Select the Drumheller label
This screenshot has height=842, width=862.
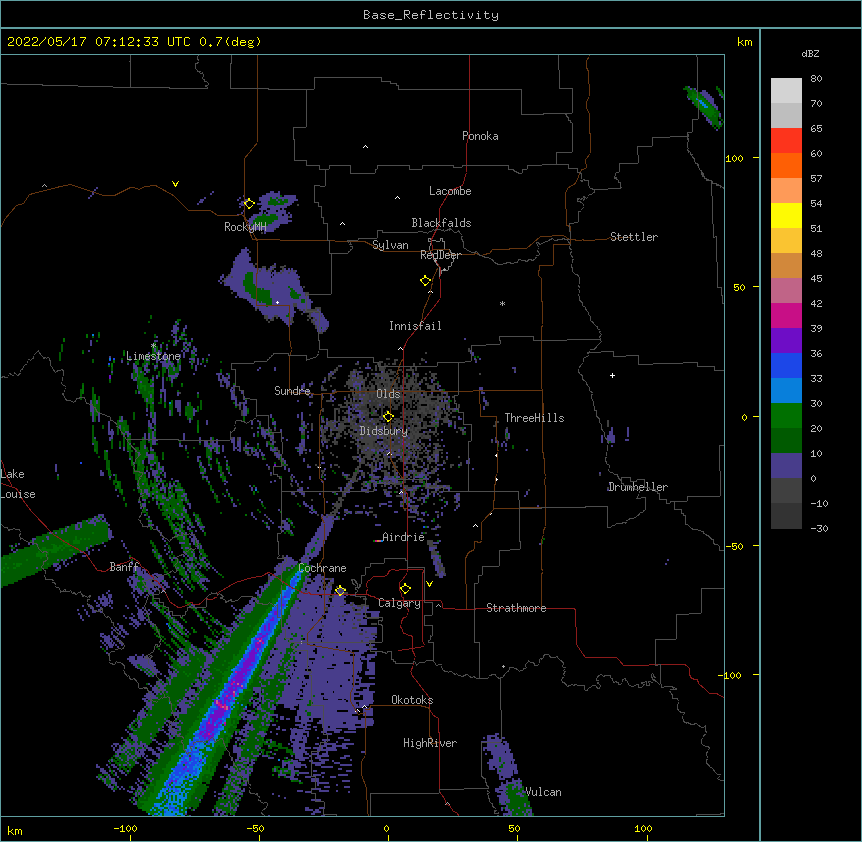click(x=638, y=487)
